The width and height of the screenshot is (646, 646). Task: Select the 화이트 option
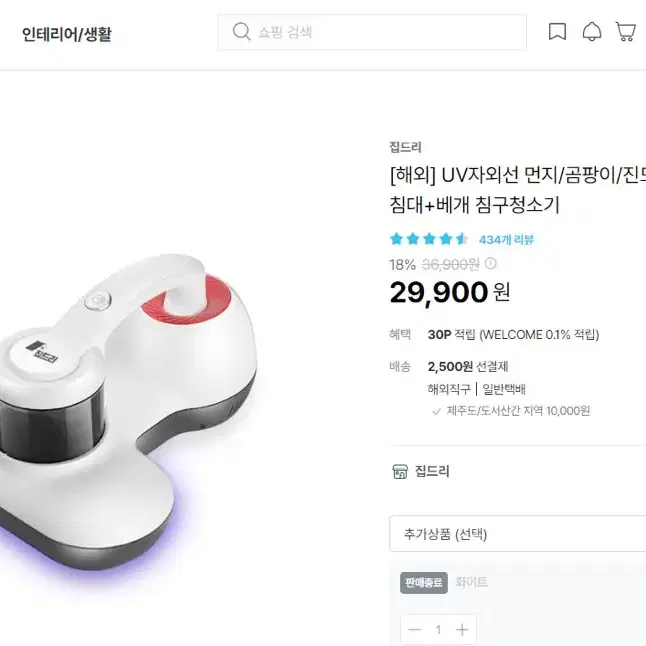[x=472, y=582]
